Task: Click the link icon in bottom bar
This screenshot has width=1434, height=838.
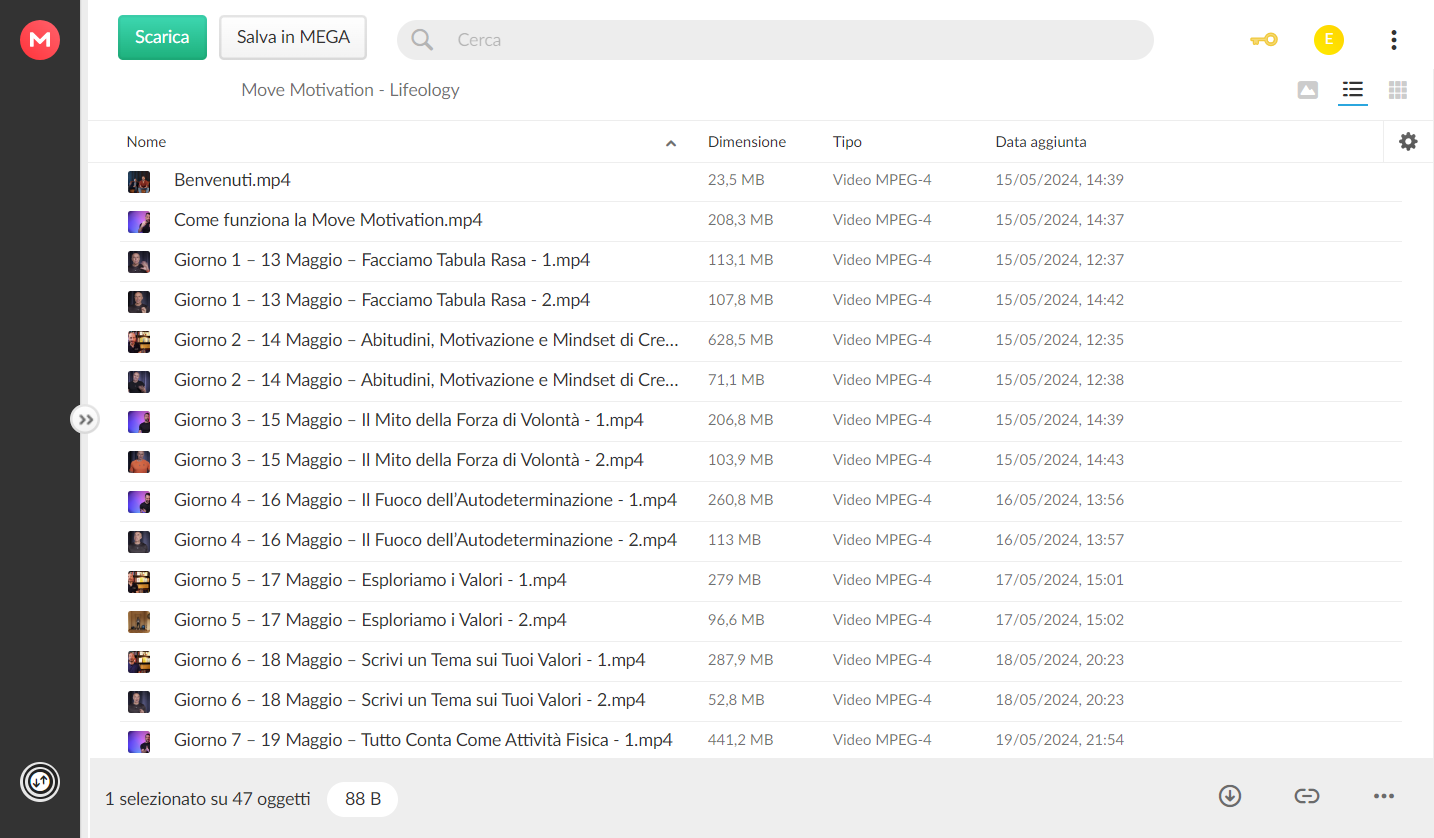Action: 1307,796
